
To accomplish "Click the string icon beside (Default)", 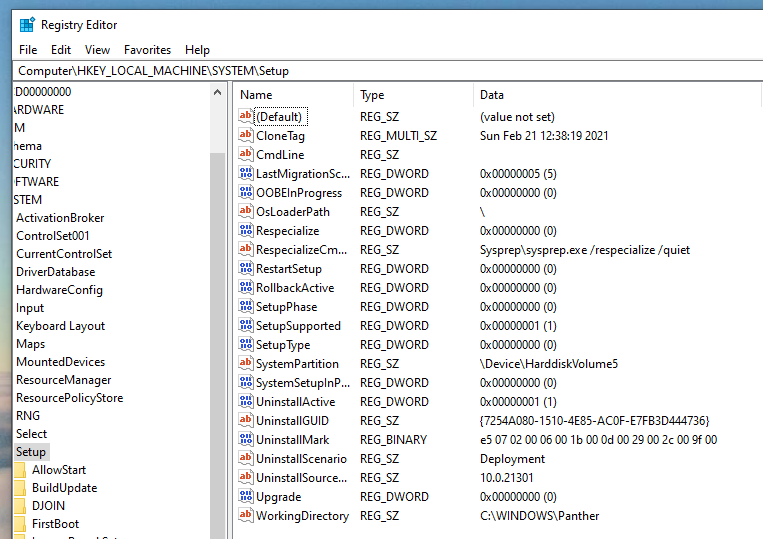I will coord(246,116).
